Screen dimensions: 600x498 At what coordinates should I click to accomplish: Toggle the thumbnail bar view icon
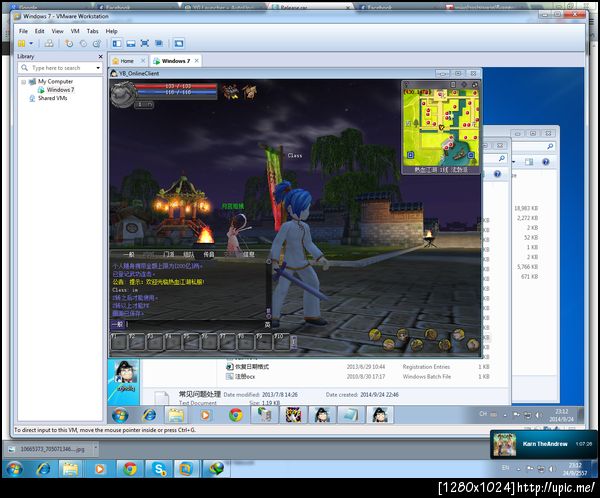[130, 43]
